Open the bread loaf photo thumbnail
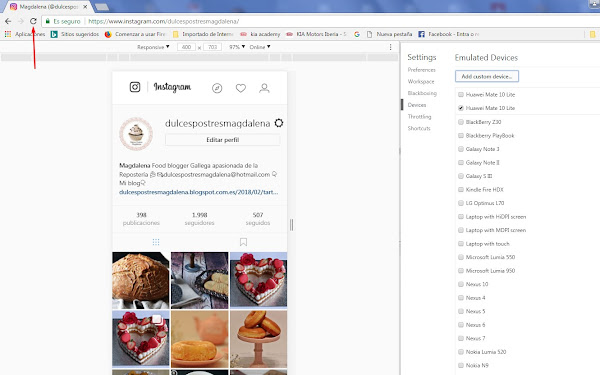 (x=141, y=280)
